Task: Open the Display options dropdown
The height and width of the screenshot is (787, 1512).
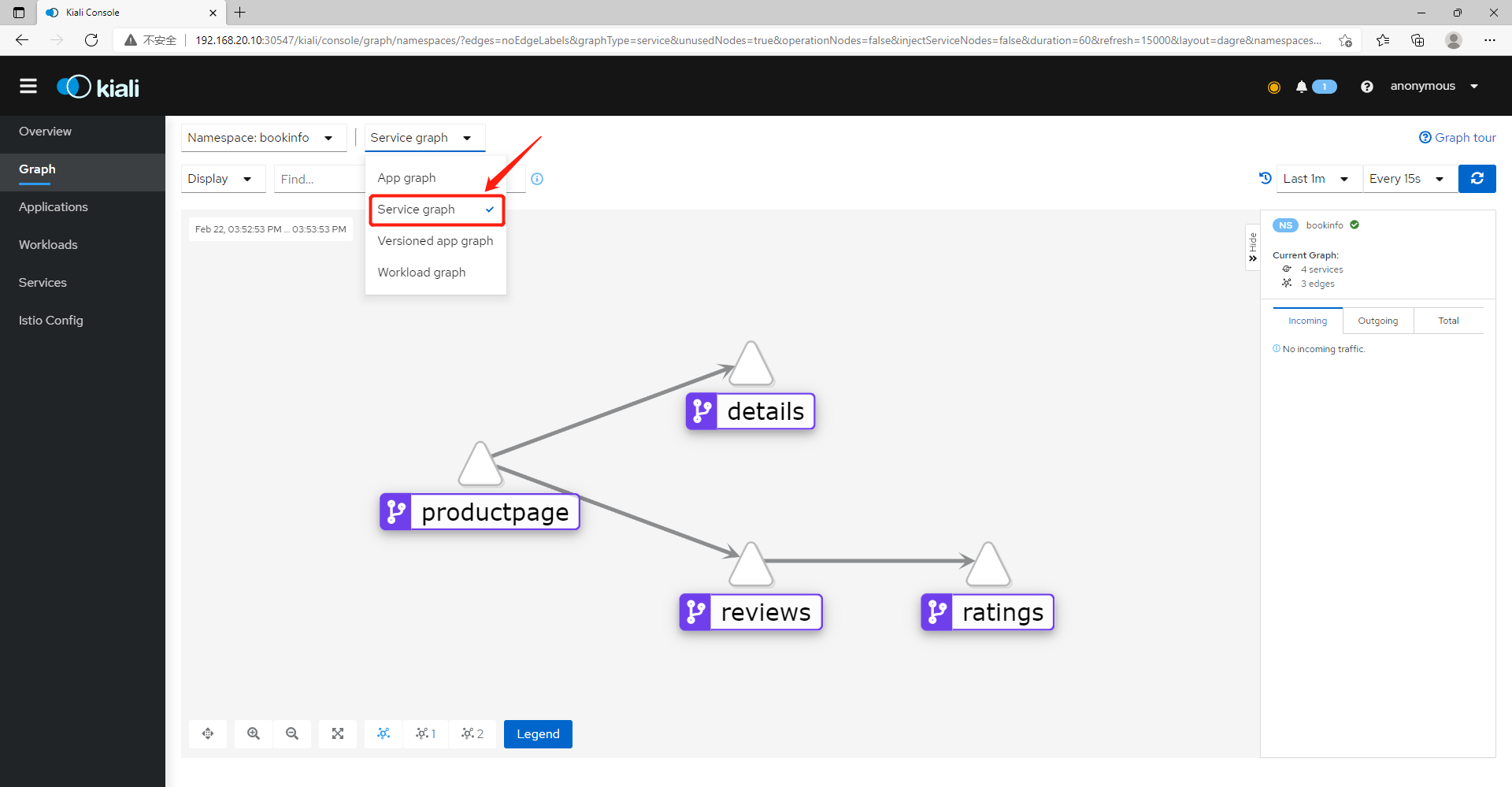Action: click(223, 179)
